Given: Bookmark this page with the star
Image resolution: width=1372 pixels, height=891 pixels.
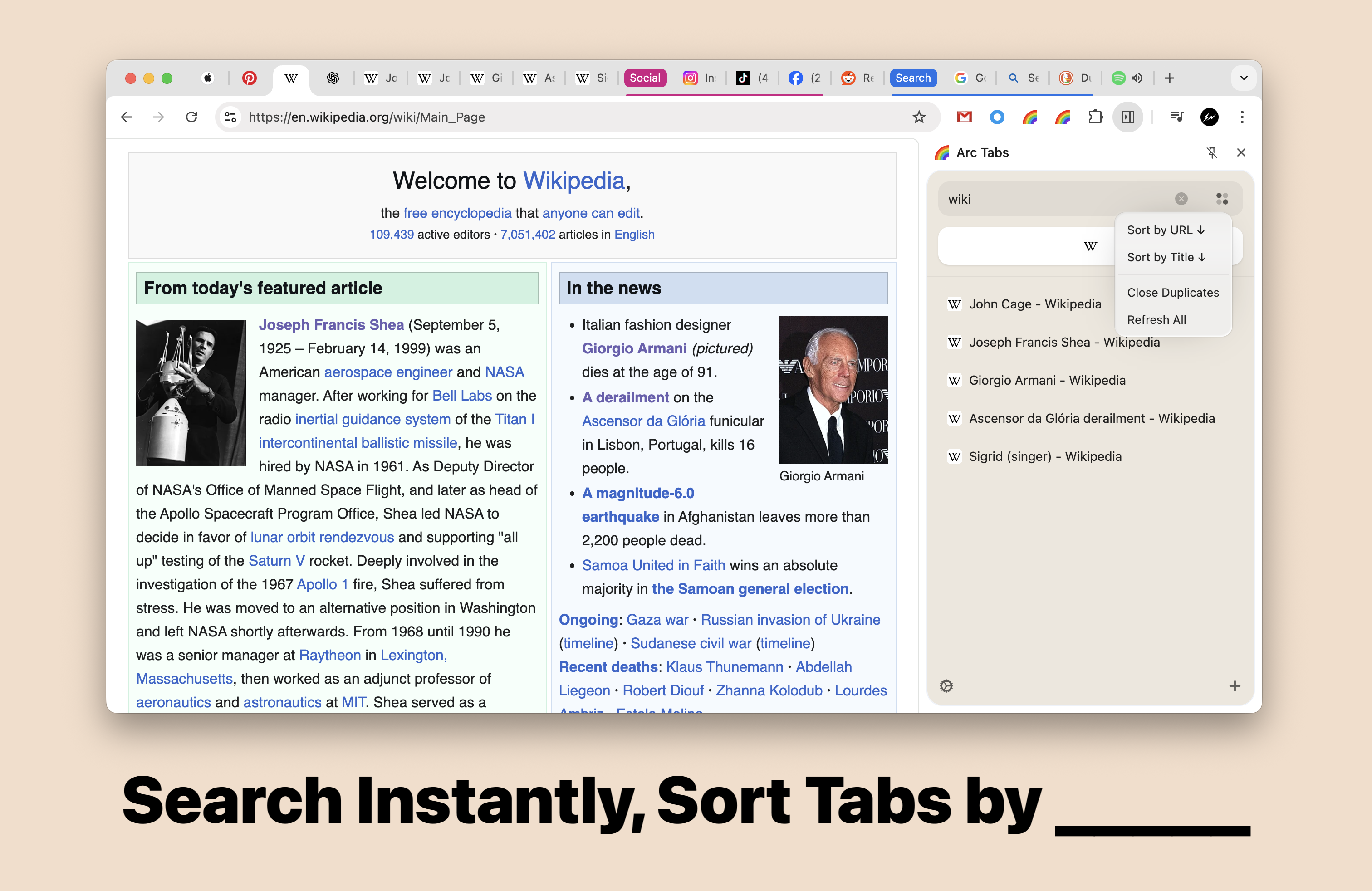Looking at the screenshot, I should pyautogui.click(x=919, y=117).
